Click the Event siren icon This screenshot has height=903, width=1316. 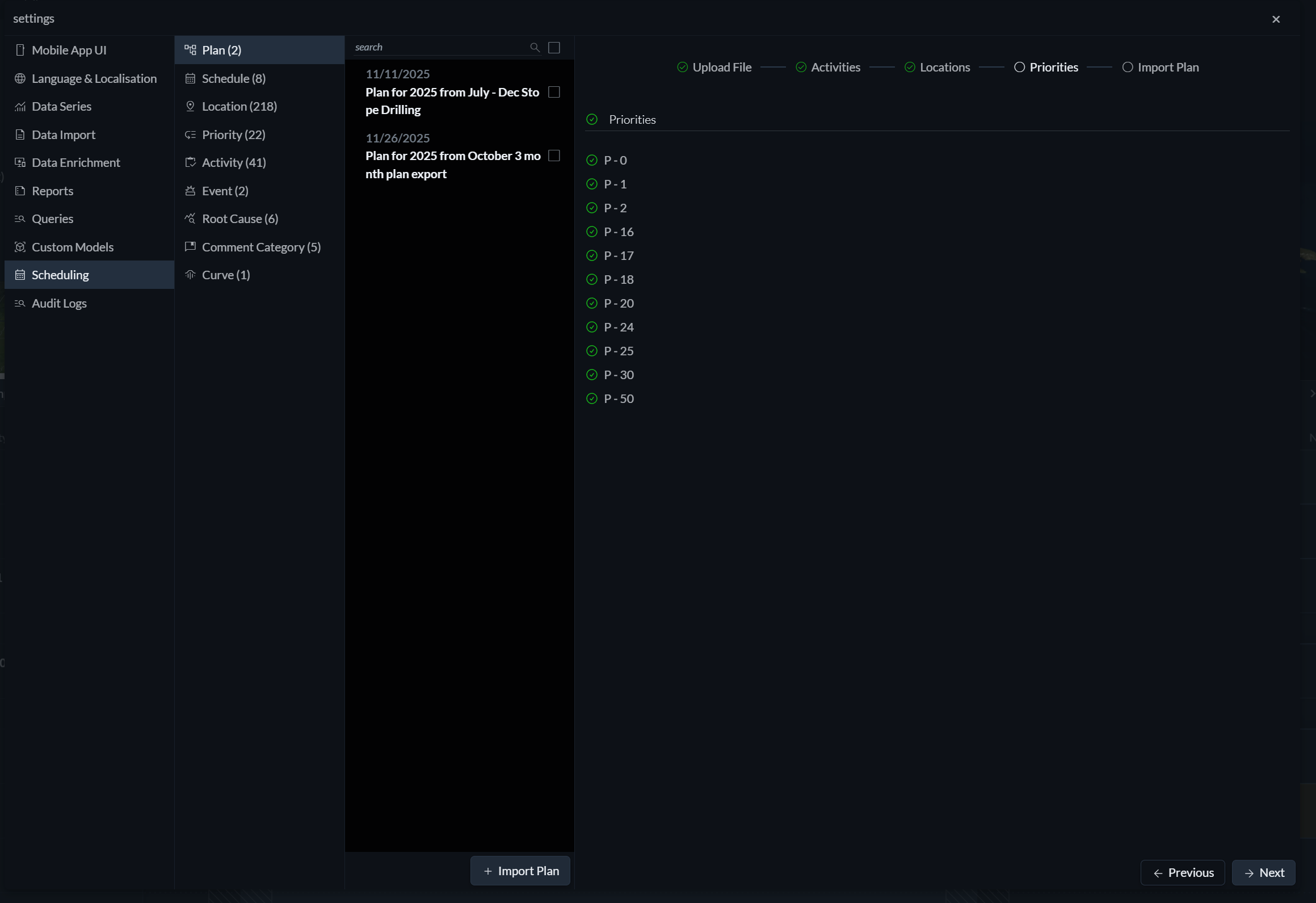point(190,191)
